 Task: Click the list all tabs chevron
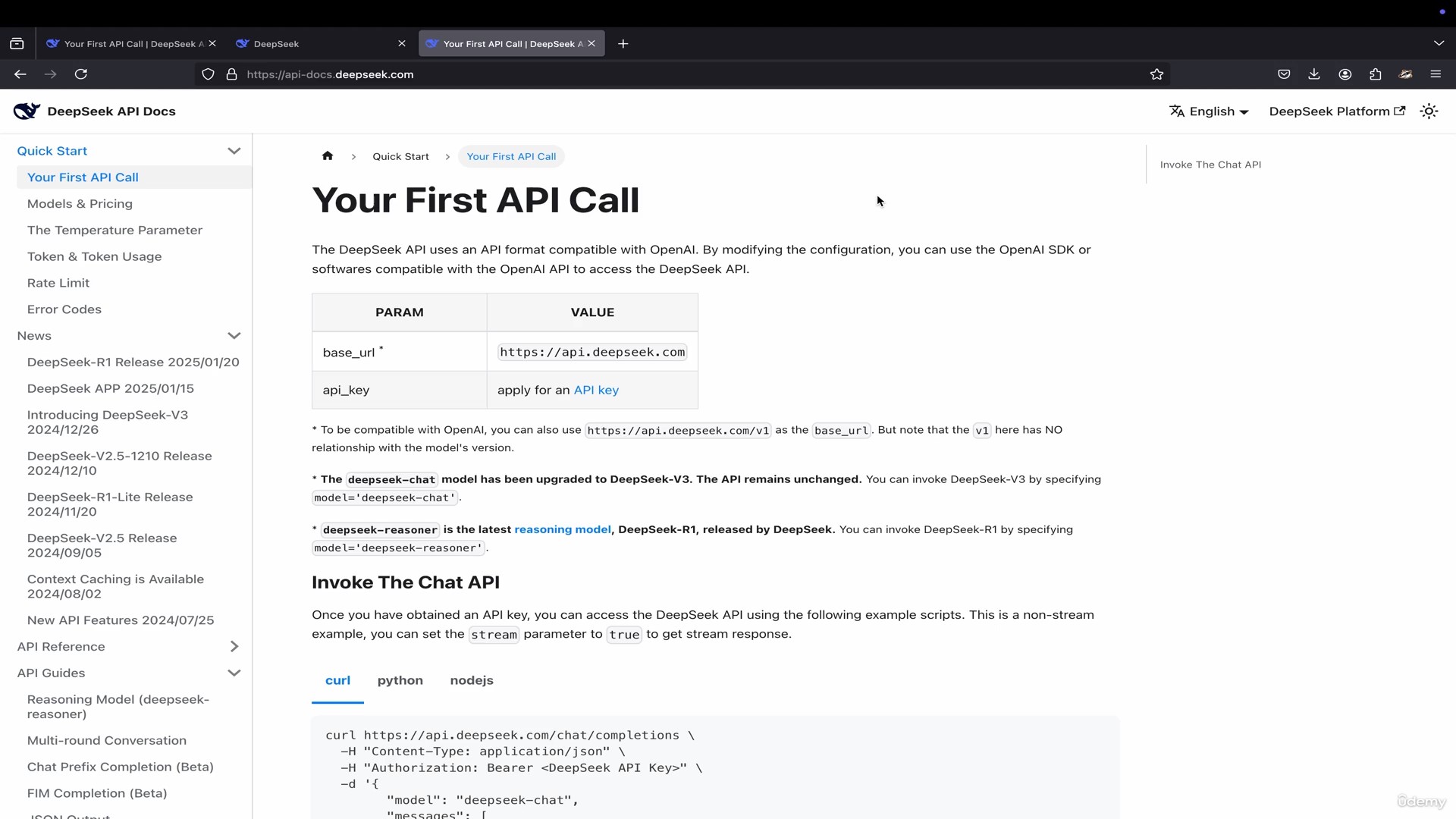[1439, 43]
